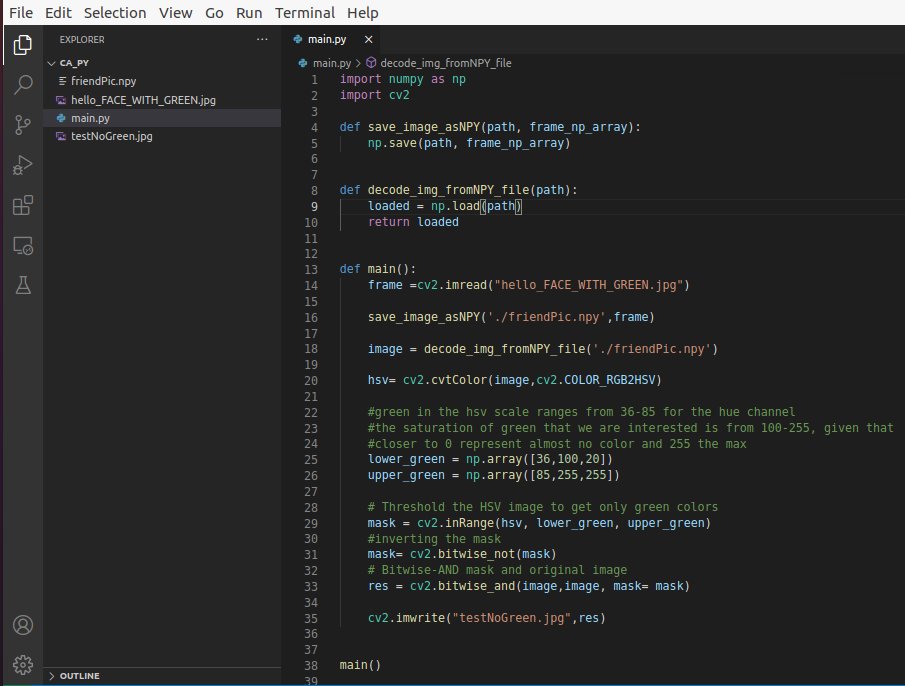Click the 'np.save(path, frame_np_array)' line
Viewport: 905px width, 686px height.
tap(469, 143)
